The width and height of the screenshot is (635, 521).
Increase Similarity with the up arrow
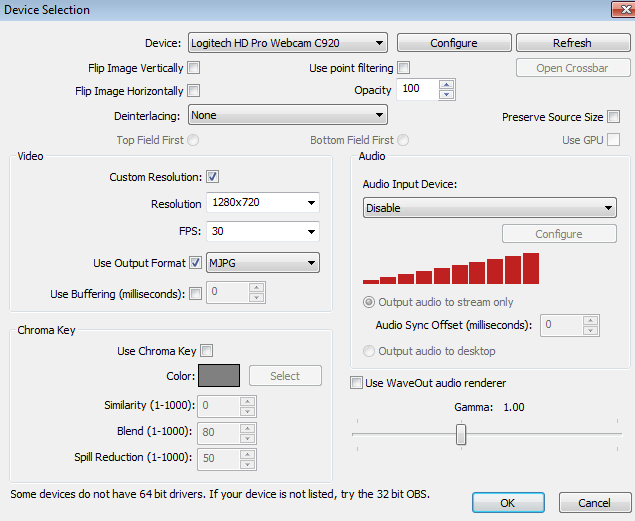click(247, 402)
